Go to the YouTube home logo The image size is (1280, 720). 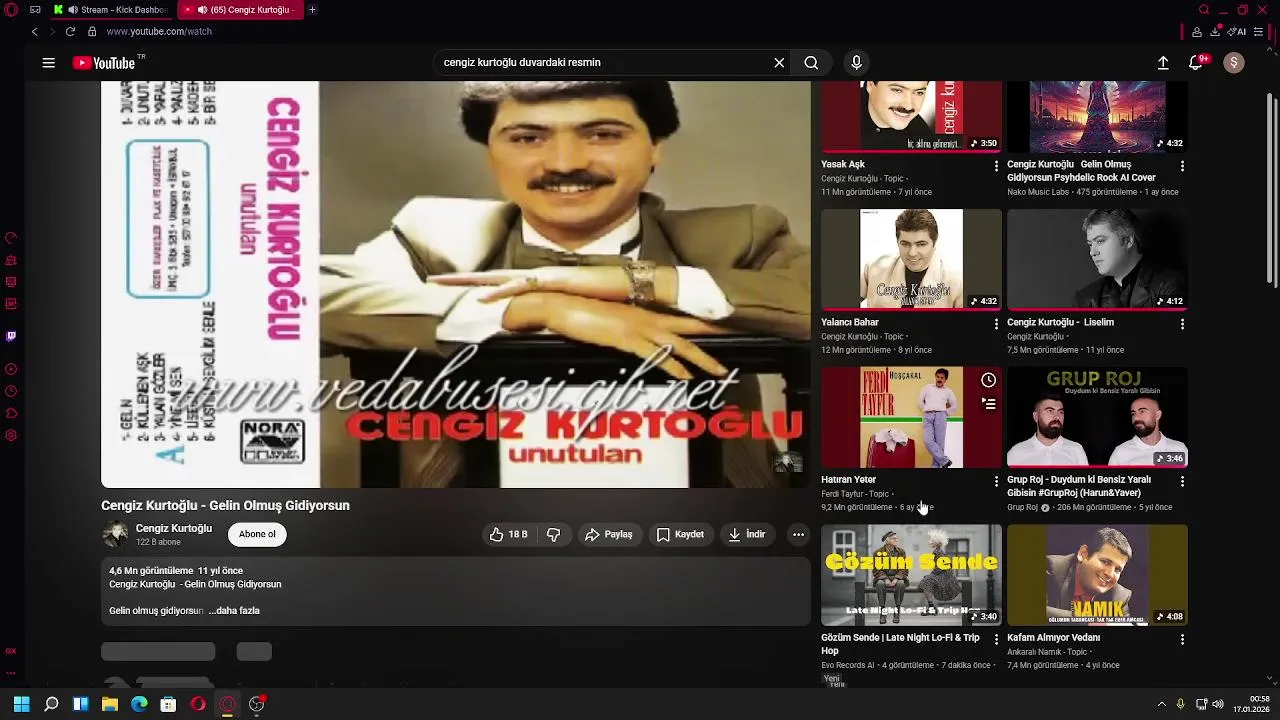104,63
